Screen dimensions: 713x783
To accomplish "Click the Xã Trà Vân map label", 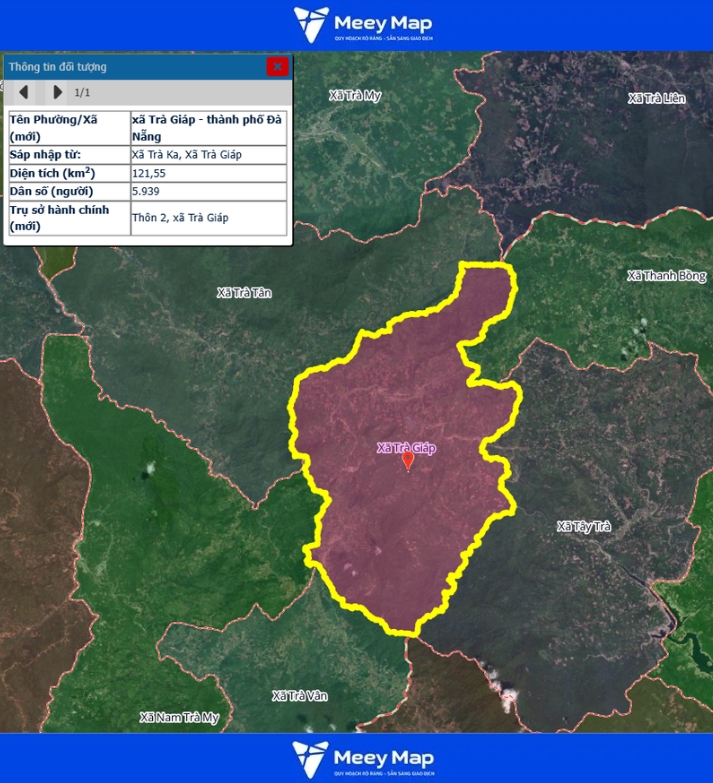I will (x=300, y=695).
